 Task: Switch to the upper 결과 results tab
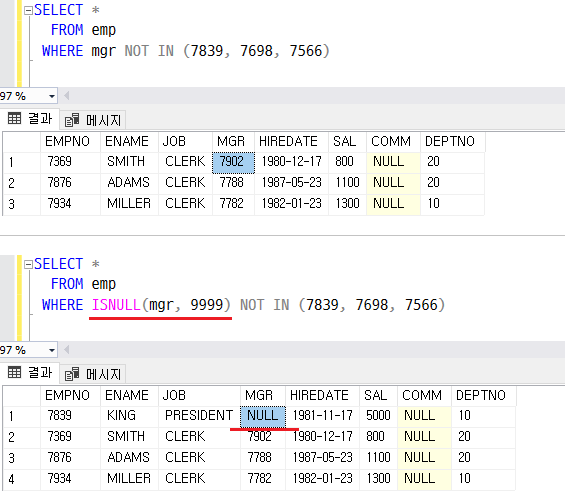[30, 119]
